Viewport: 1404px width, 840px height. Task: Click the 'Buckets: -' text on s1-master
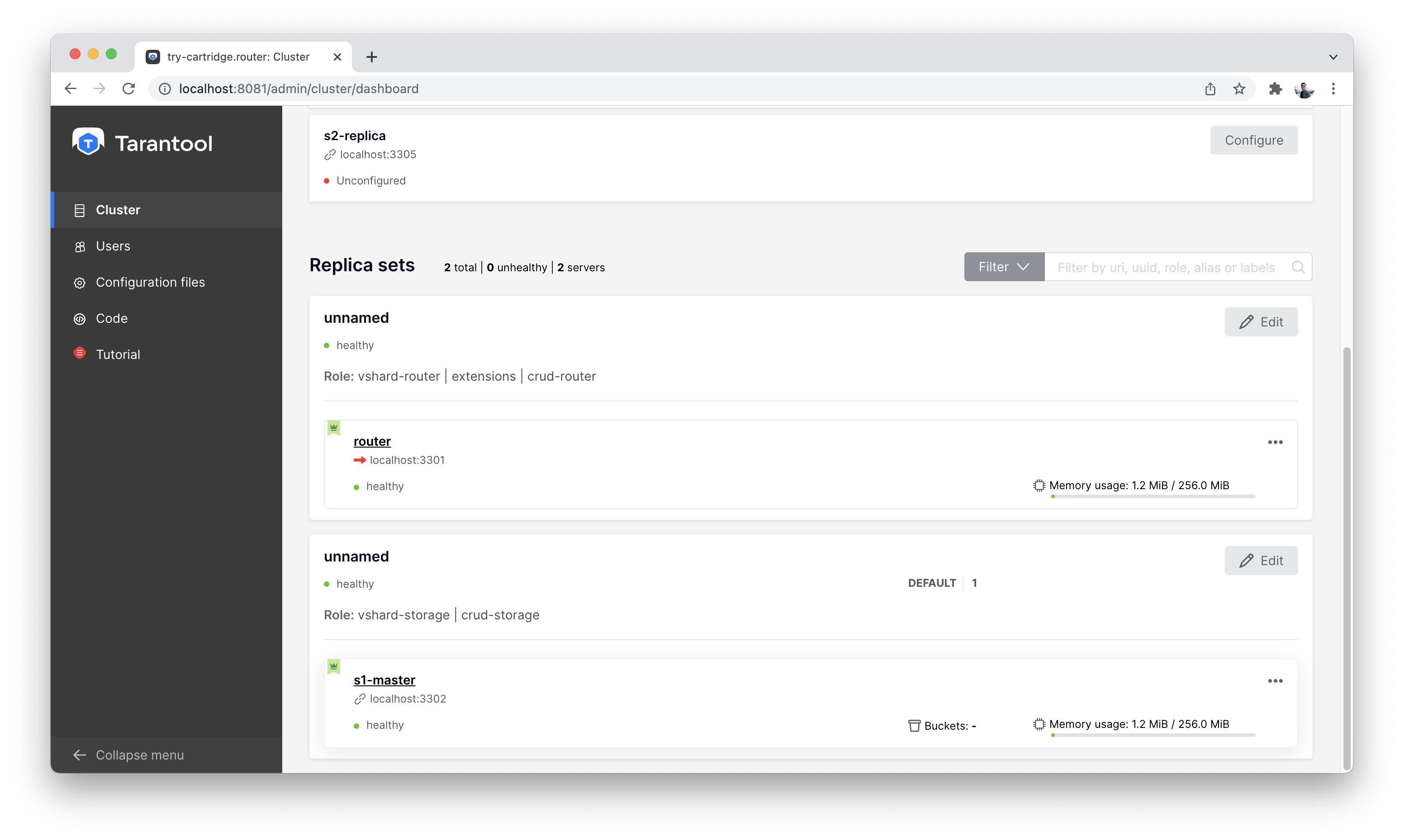950,726
